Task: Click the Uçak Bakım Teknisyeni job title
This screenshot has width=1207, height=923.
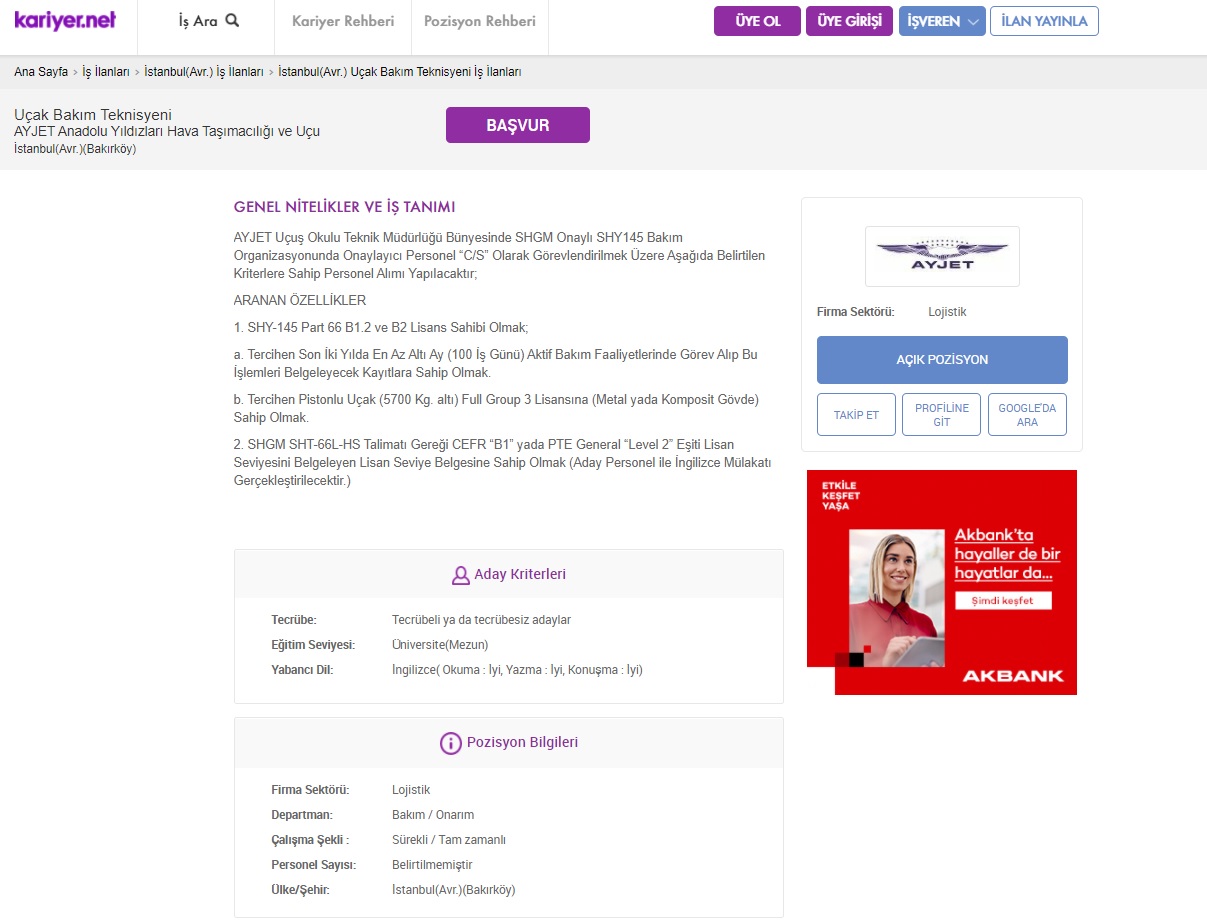Action: click(x=93, y=115)
